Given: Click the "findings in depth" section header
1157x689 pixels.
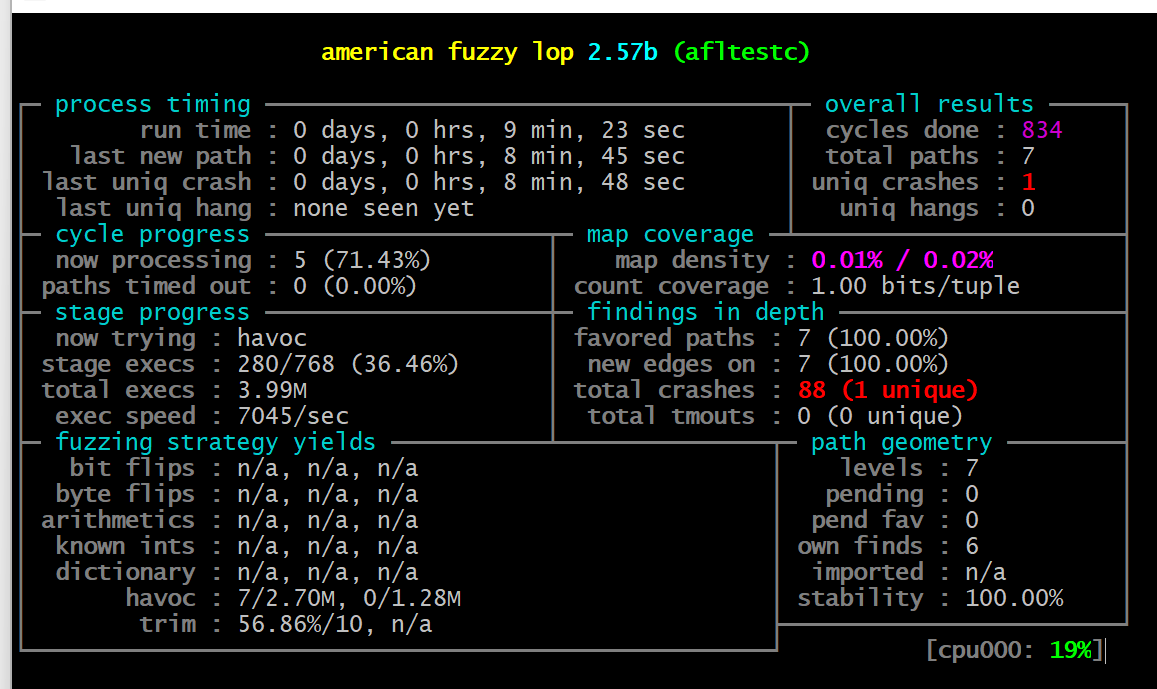Looking at the screenshot, I should point(705,313).
